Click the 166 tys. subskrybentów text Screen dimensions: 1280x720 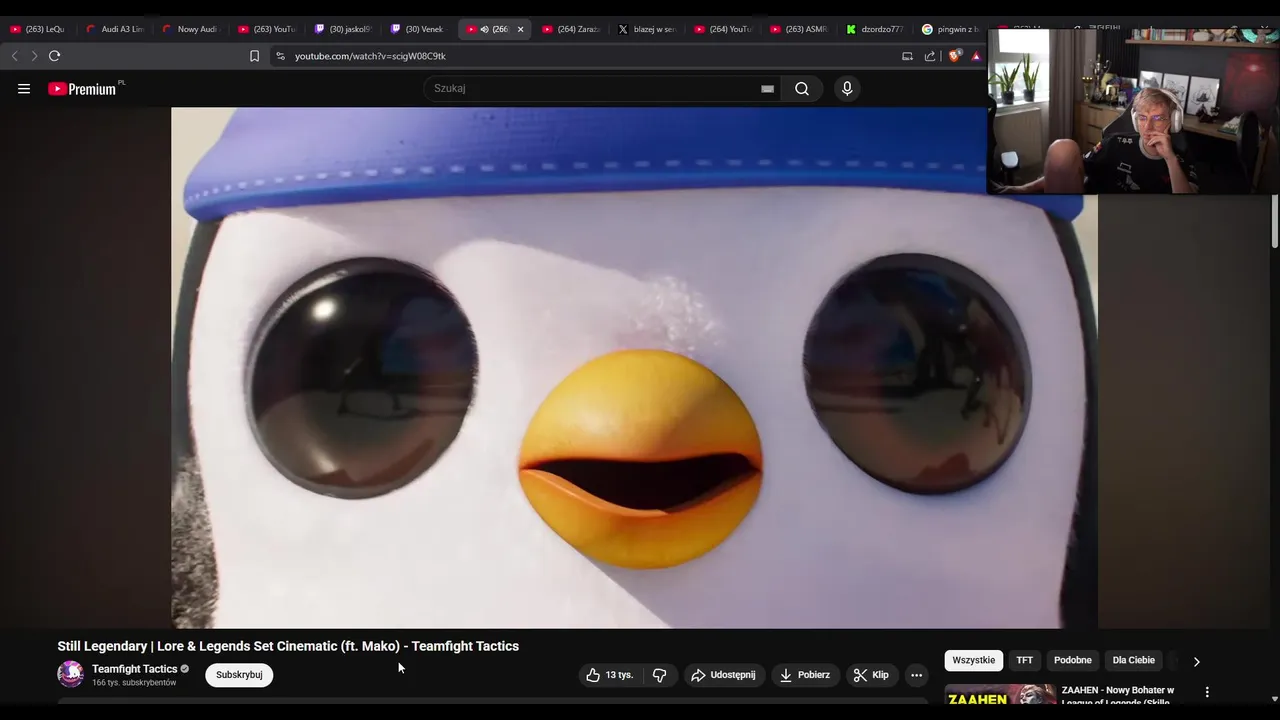pyautogui.click(x=134, y=683)
